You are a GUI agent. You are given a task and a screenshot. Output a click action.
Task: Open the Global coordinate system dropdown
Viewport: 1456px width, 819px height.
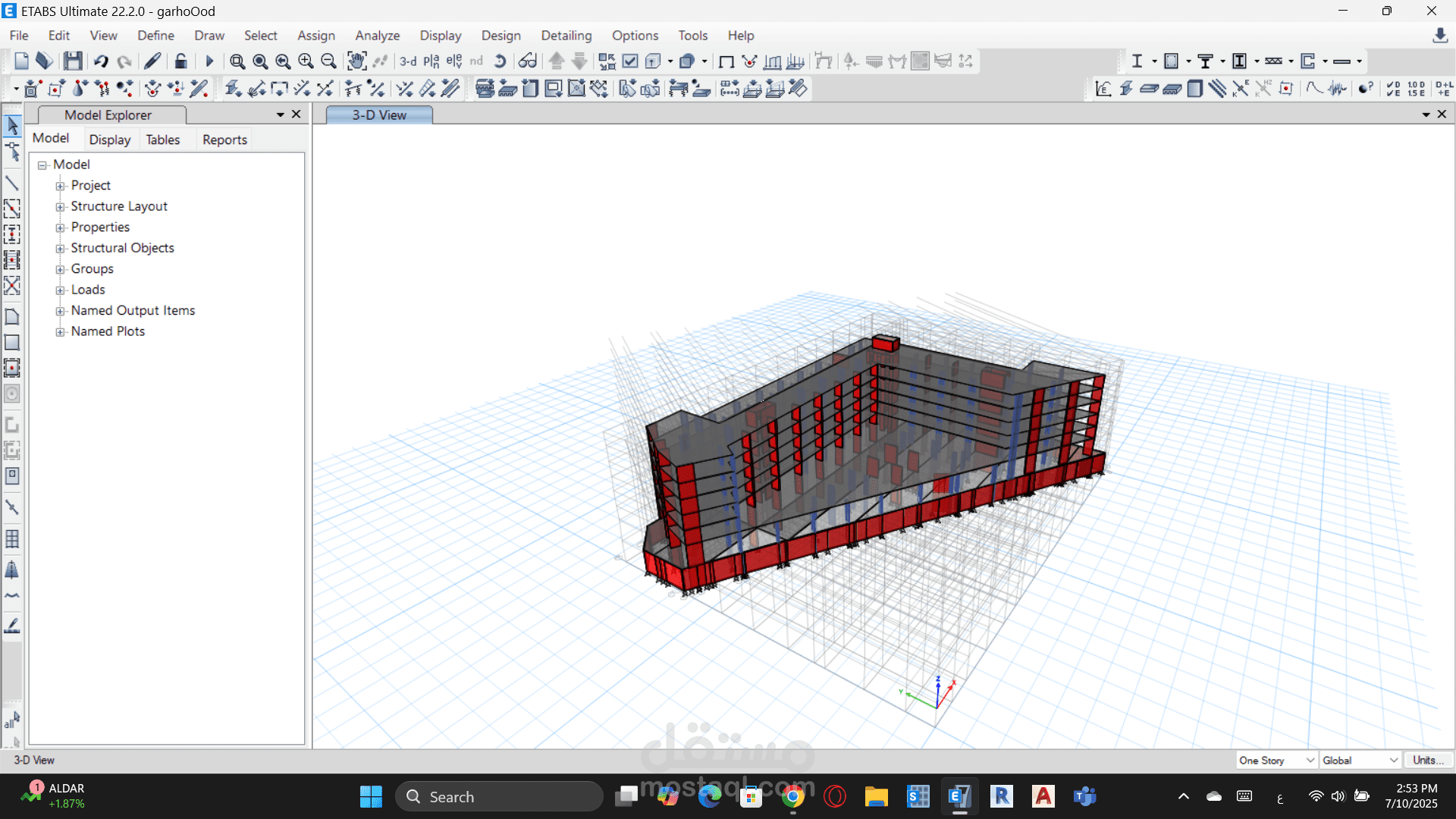tap(1360, 760)
